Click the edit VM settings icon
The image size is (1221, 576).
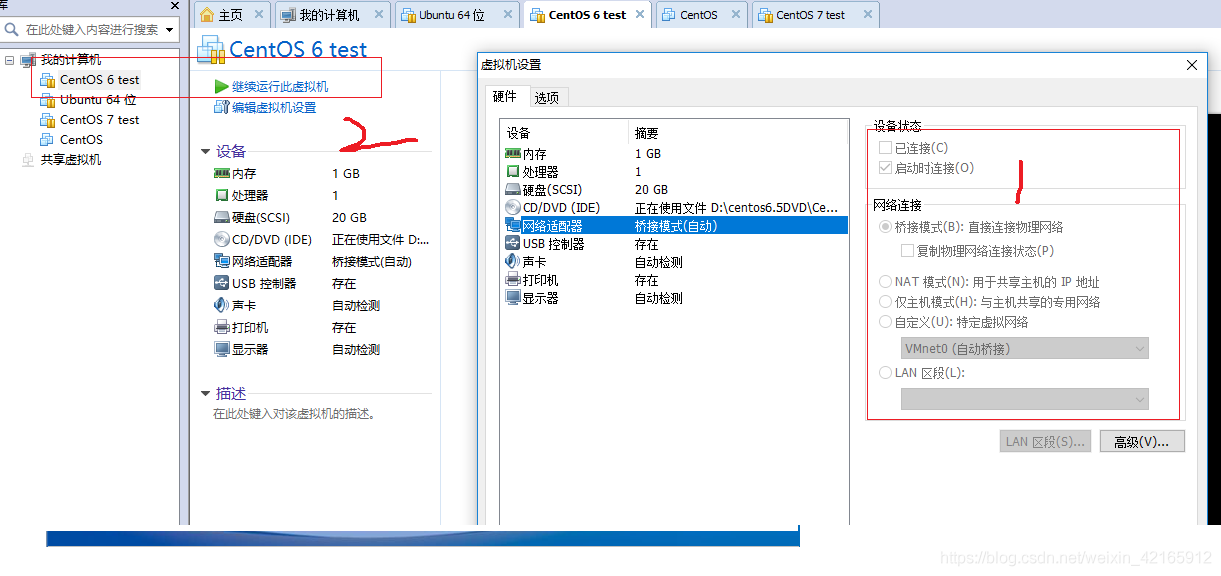pyautogui.click(x=221, y=107)
